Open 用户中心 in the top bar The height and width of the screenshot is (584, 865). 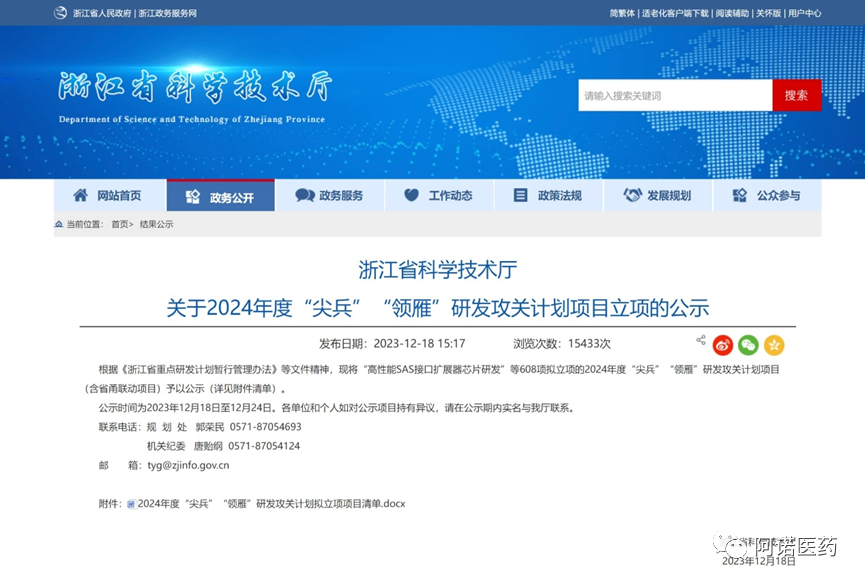pyautogui.click(x=804, y=13)
